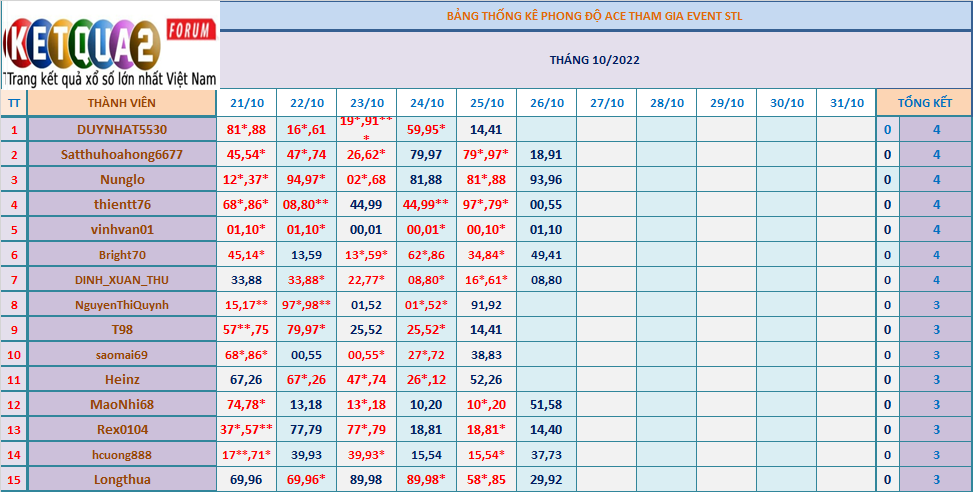
Task: Click member name Nunglo
Action: 121,179
